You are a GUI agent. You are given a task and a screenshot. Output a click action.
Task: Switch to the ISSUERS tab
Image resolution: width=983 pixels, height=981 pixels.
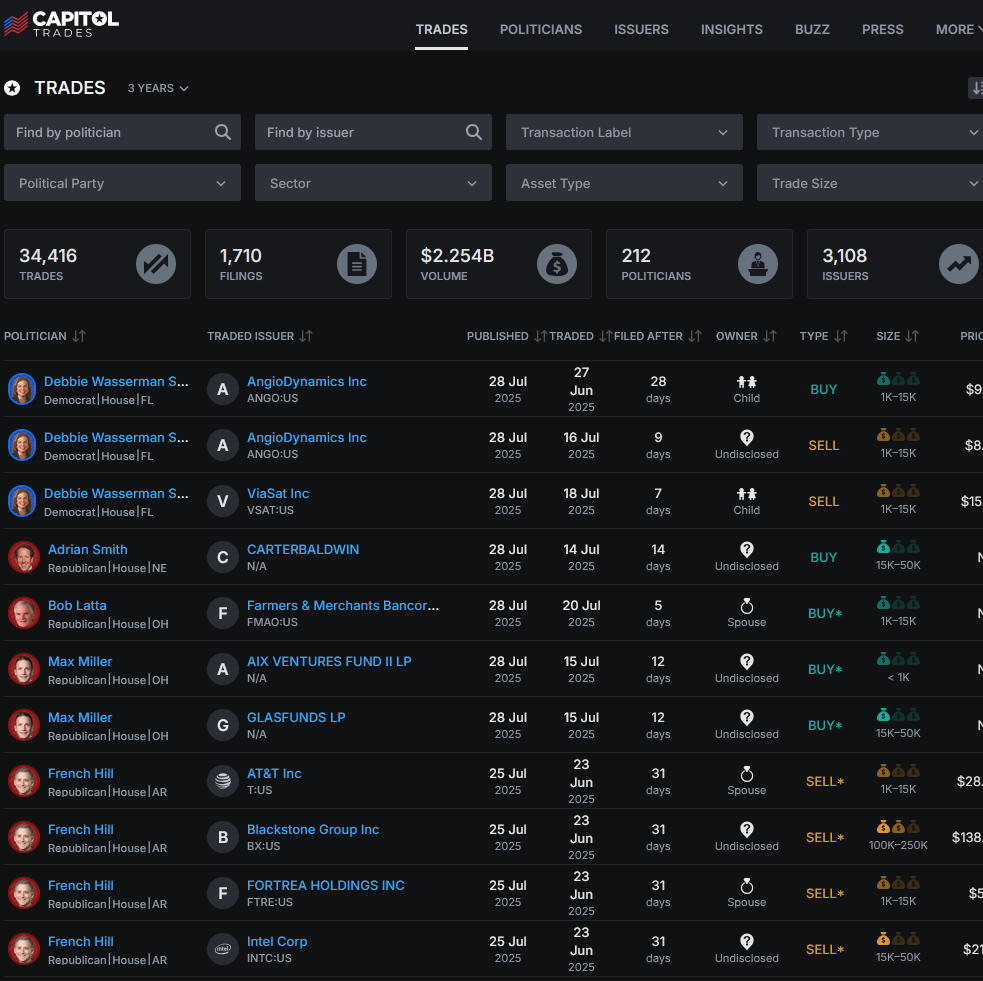tap(641, 29)
